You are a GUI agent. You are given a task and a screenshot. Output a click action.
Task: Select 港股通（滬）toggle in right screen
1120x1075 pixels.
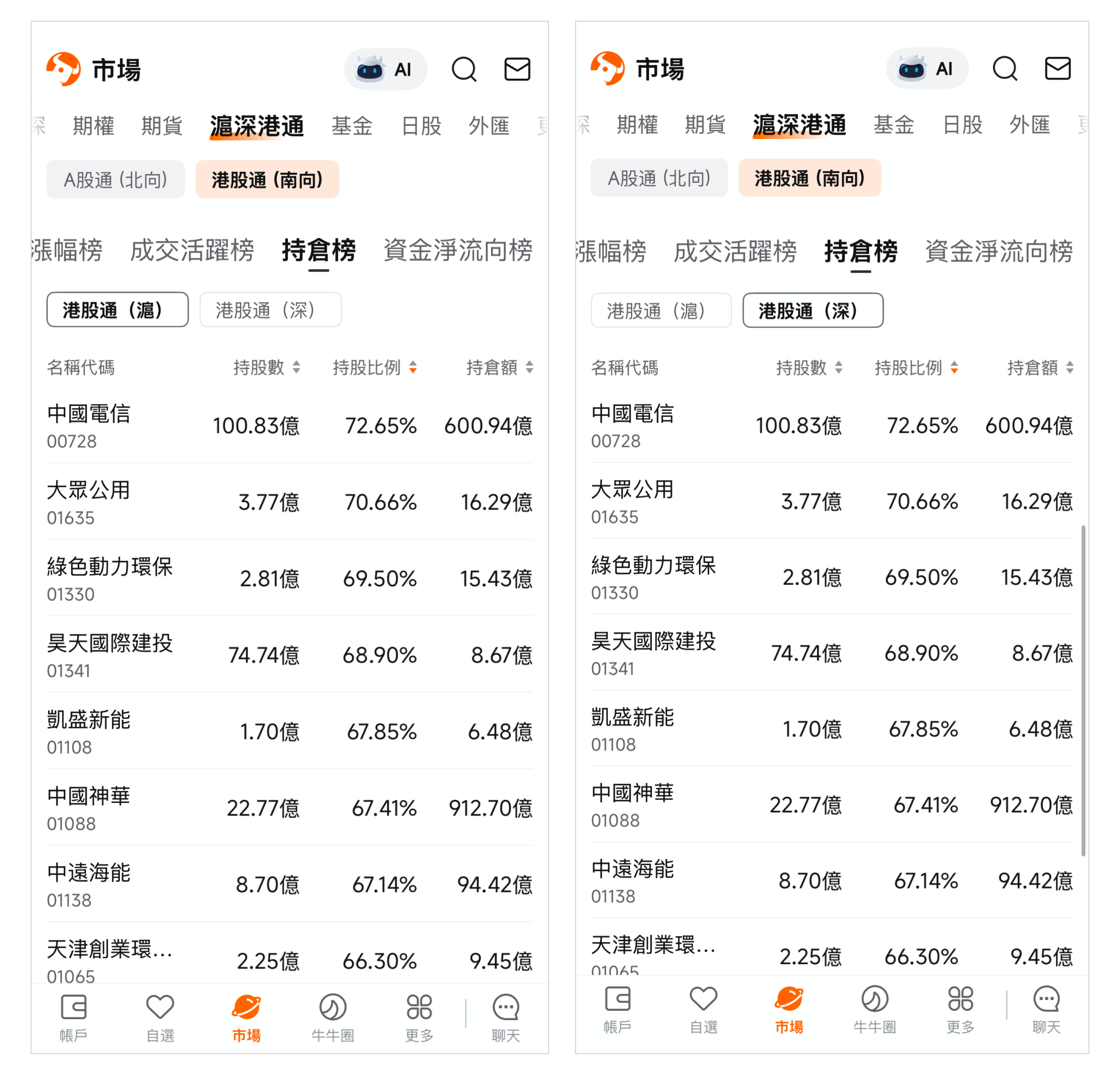661,310
